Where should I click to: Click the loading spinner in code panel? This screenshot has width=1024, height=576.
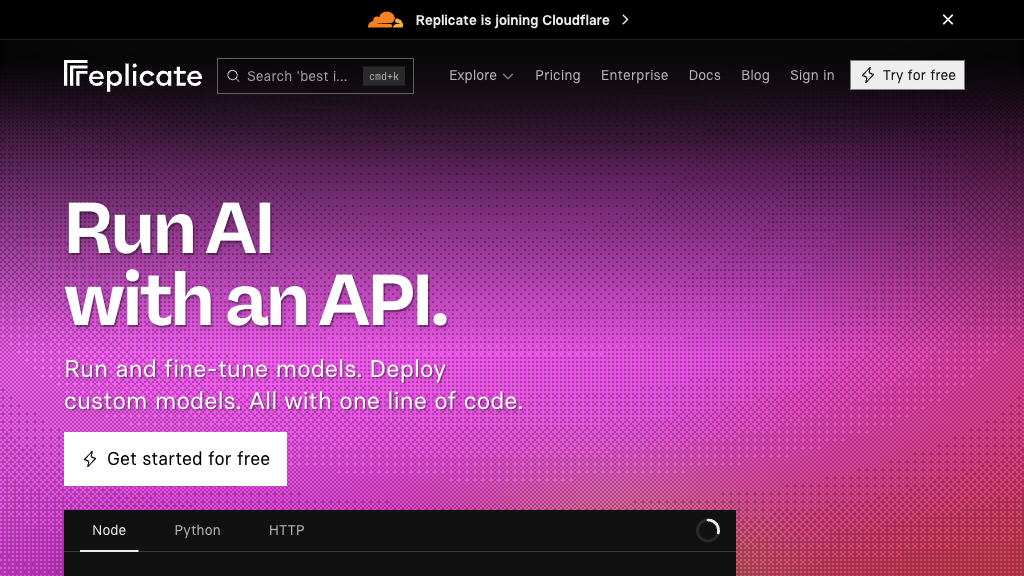tap(708, 531)
